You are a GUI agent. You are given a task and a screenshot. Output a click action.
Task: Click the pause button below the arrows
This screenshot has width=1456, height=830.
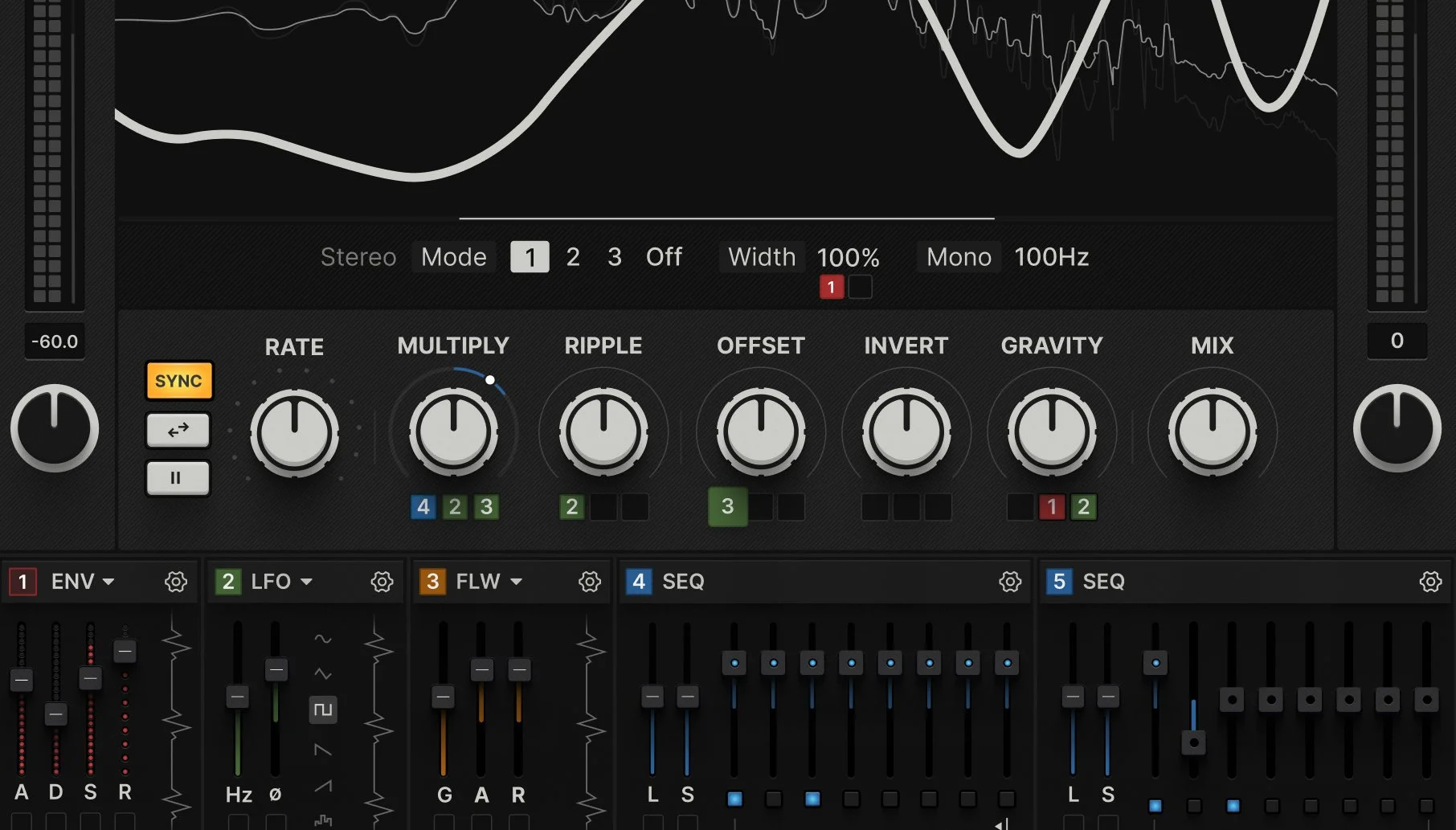[x=178, y=478]
